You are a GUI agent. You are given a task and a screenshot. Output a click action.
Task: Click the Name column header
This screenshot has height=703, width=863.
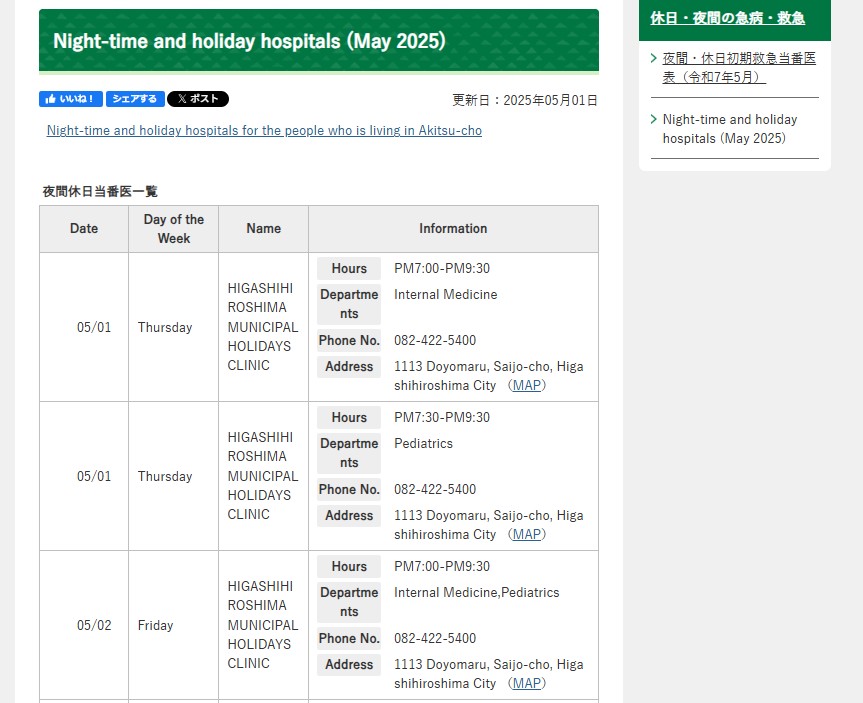pyautogui.click(x=263, y=229)
